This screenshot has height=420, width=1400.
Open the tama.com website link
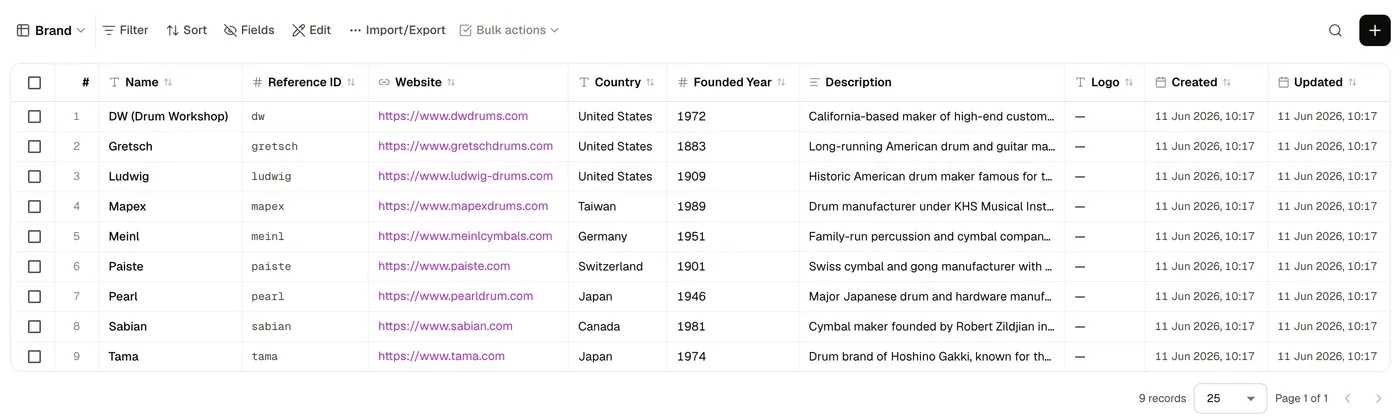coord(441,356)
